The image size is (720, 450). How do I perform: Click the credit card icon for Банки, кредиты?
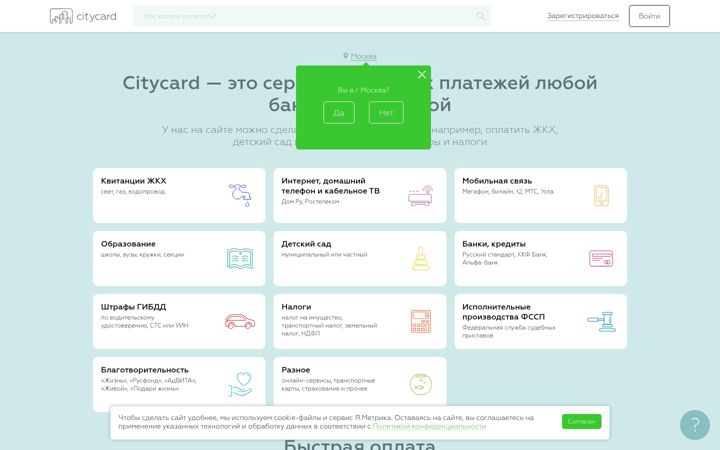601,258
